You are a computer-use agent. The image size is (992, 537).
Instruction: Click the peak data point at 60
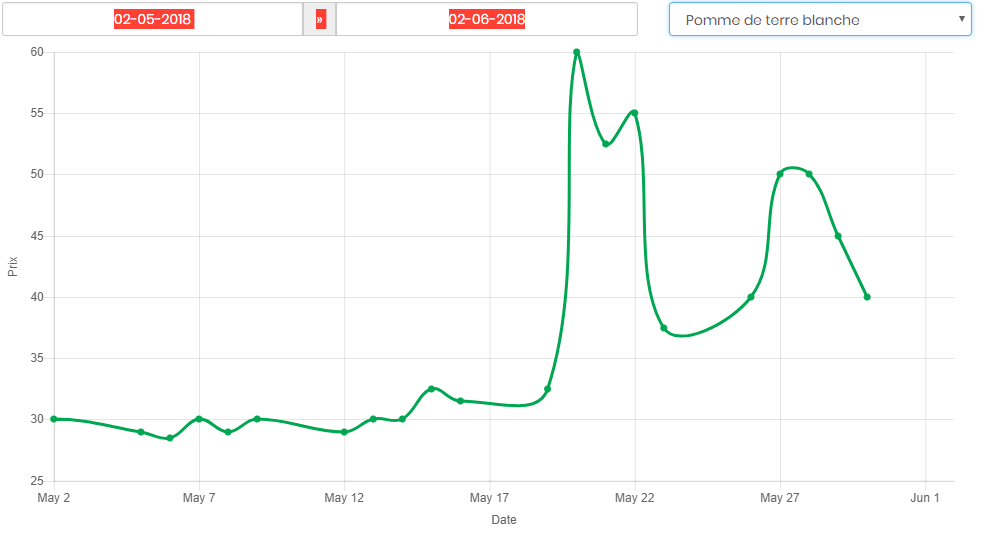point(577,52)
